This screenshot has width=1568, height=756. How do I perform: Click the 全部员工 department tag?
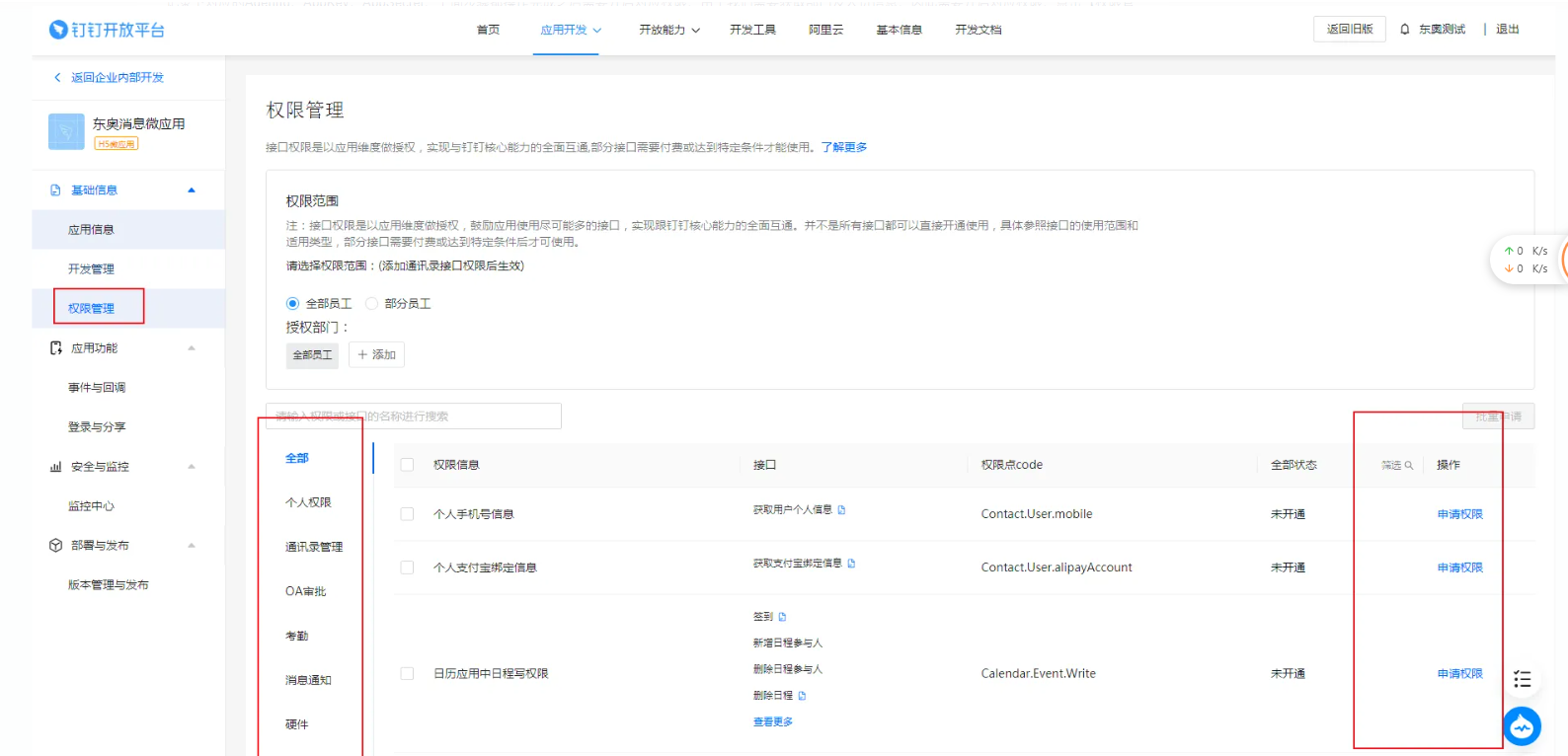pyautogui.click(x=312, y=355)
